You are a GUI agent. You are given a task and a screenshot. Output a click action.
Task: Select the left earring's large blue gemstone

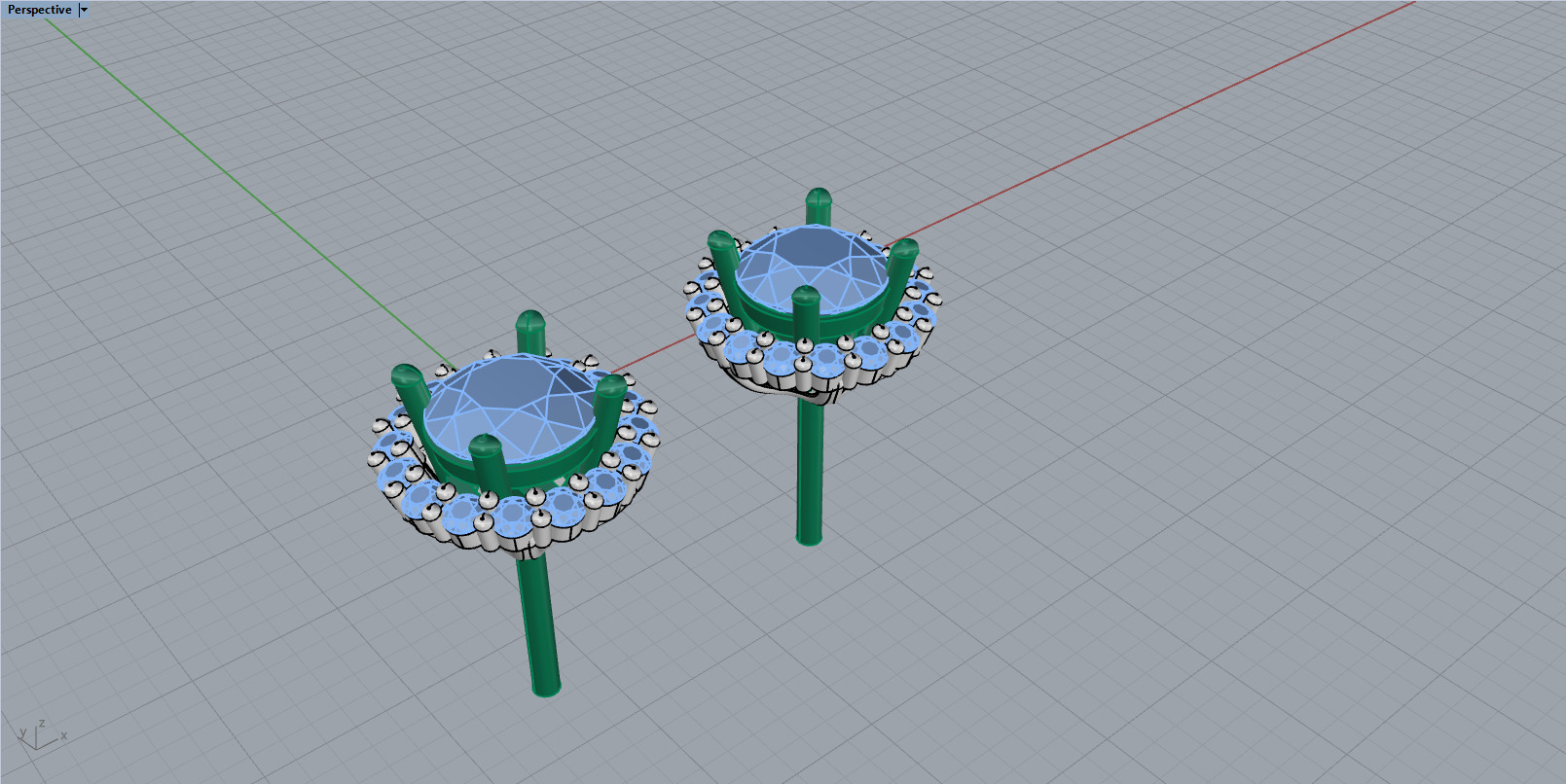click(511, 409)
